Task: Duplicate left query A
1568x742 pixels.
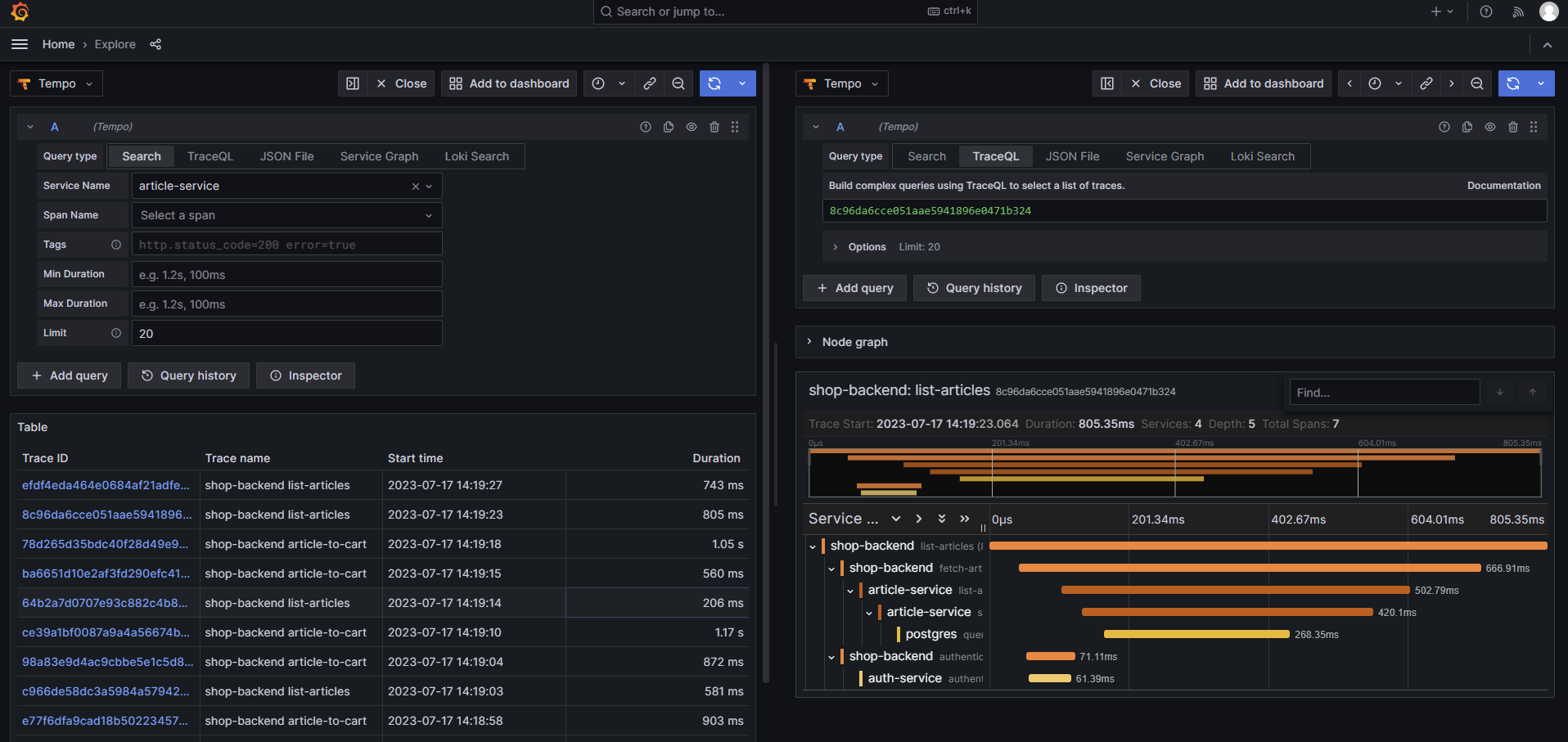Action: pyautogui.click(x=669, y=127)
